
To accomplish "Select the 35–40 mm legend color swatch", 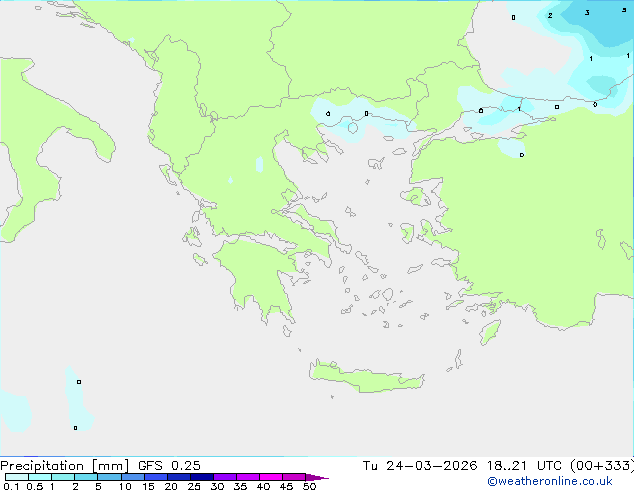I will point(248,477).
